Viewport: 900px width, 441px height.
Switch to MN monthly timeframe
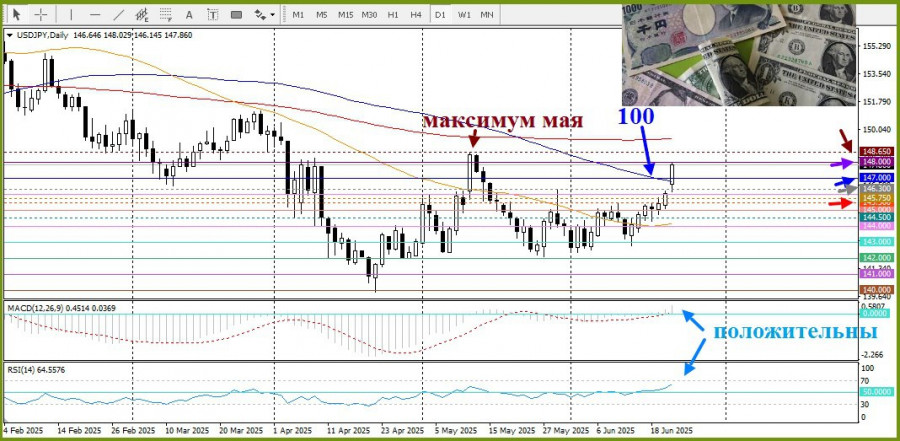[x=487, y=14]
